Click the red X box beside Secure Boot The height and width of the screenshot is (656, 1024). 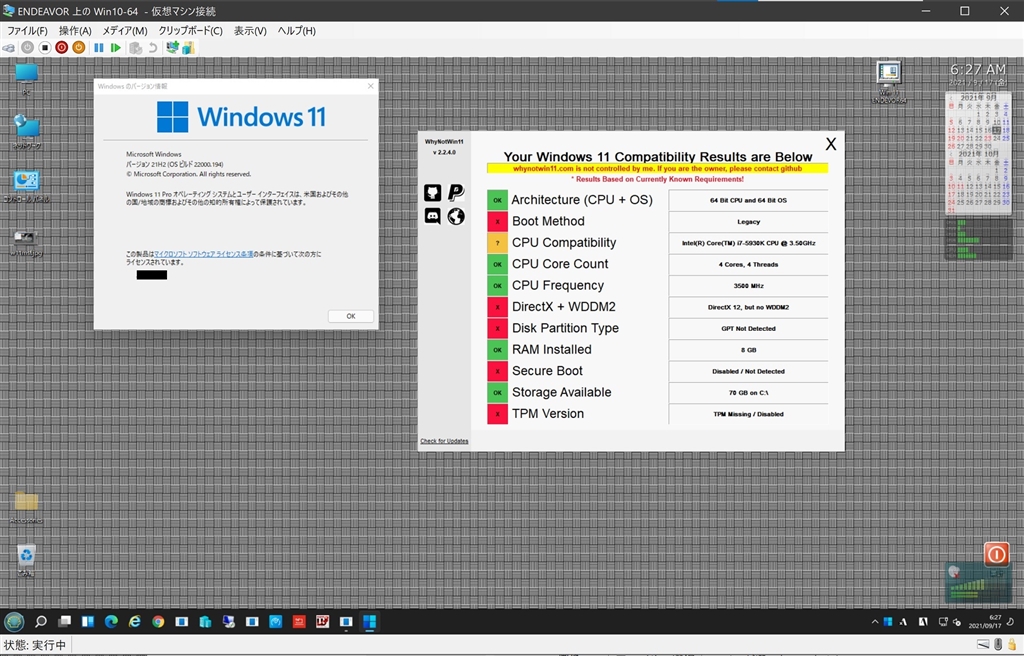click(498, 371)
